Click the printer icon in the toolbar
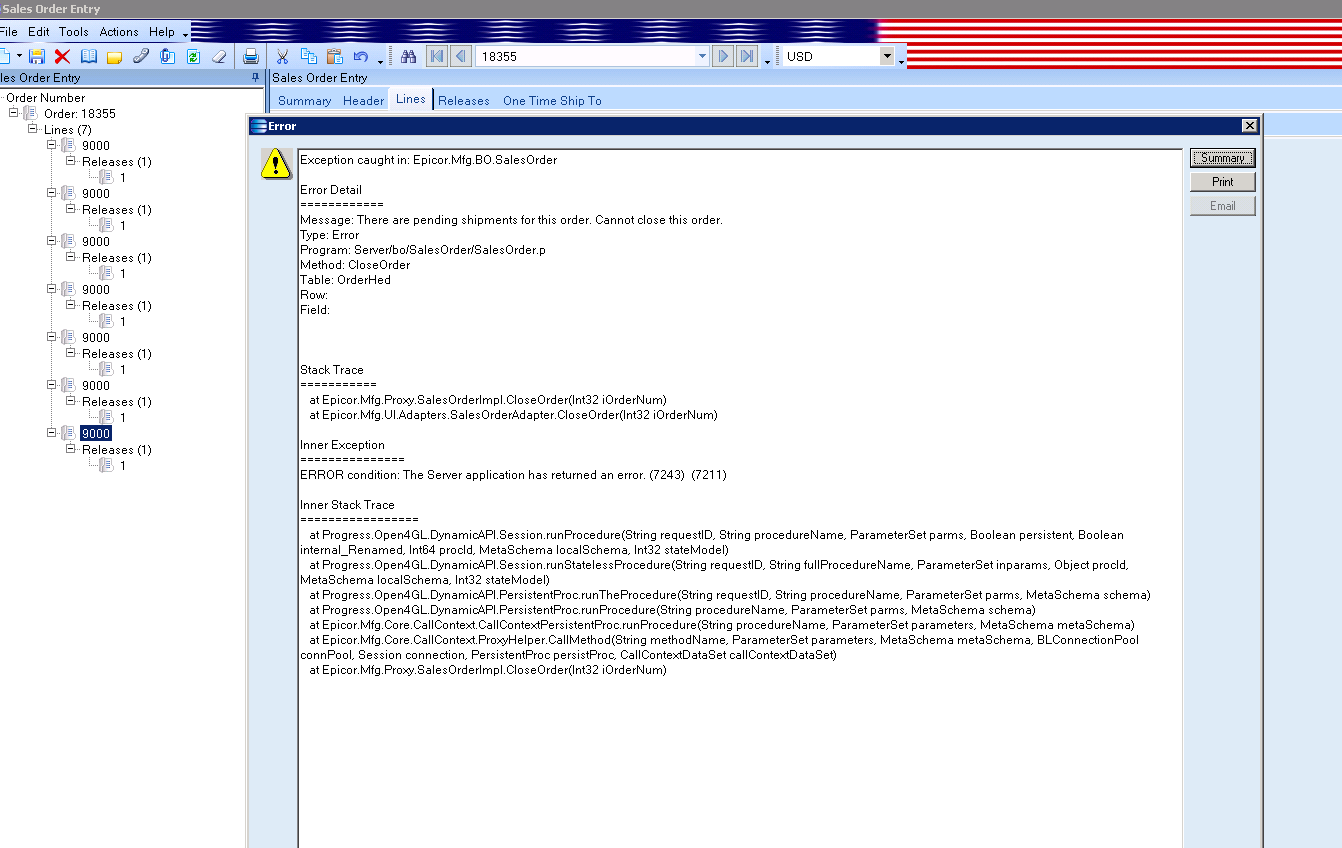This screenshot has width=1342, height=848. coord(251,57)
